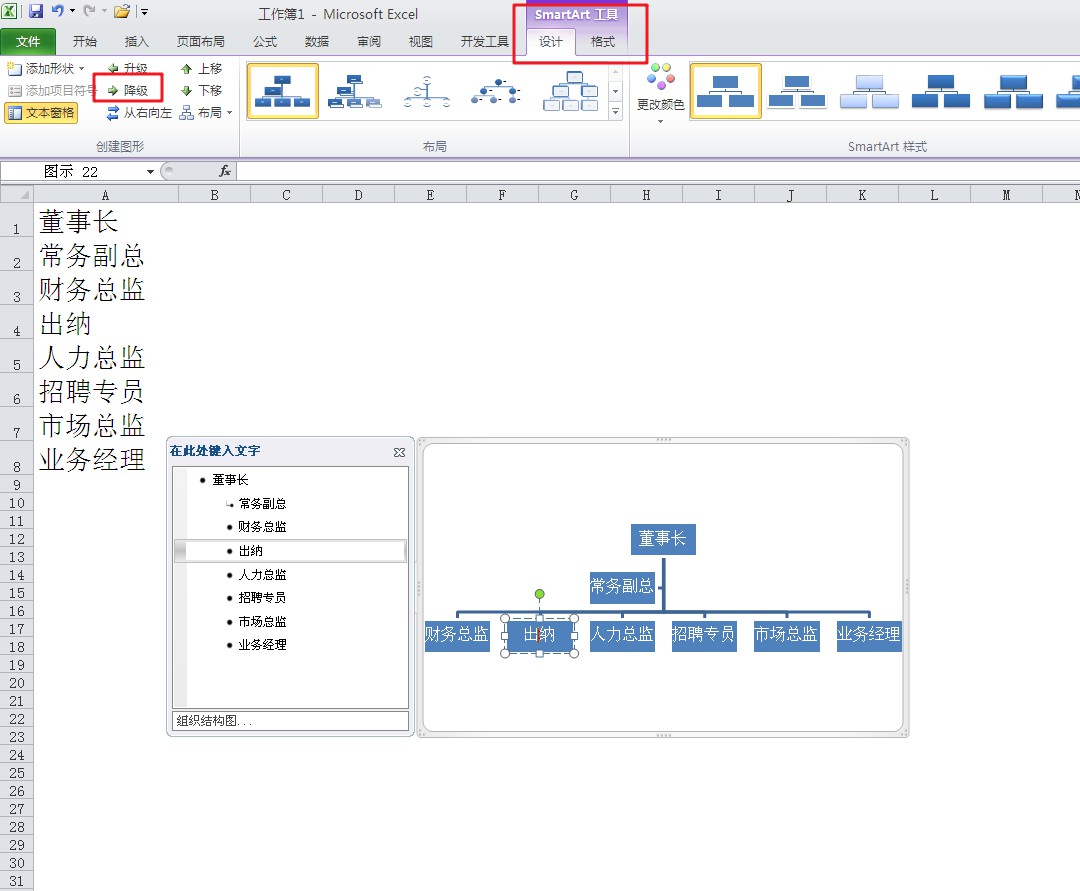Click the Excel application icon in title bar
The image size is (1080, 891).
10,11
